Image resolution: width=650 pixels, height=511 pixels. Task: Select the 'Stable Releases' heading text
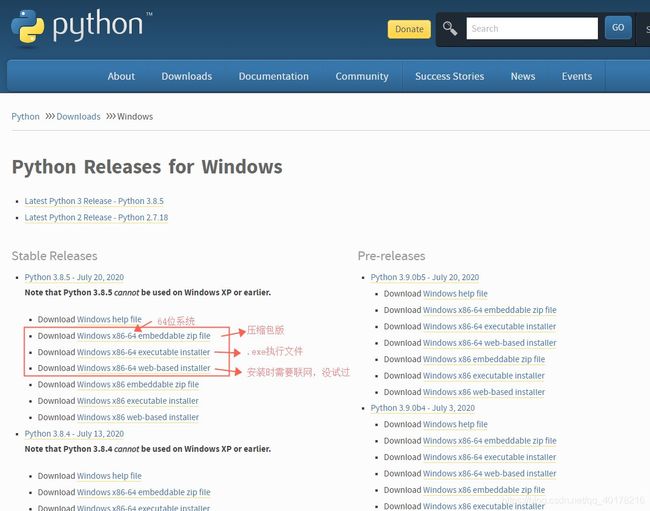point(55,256)
